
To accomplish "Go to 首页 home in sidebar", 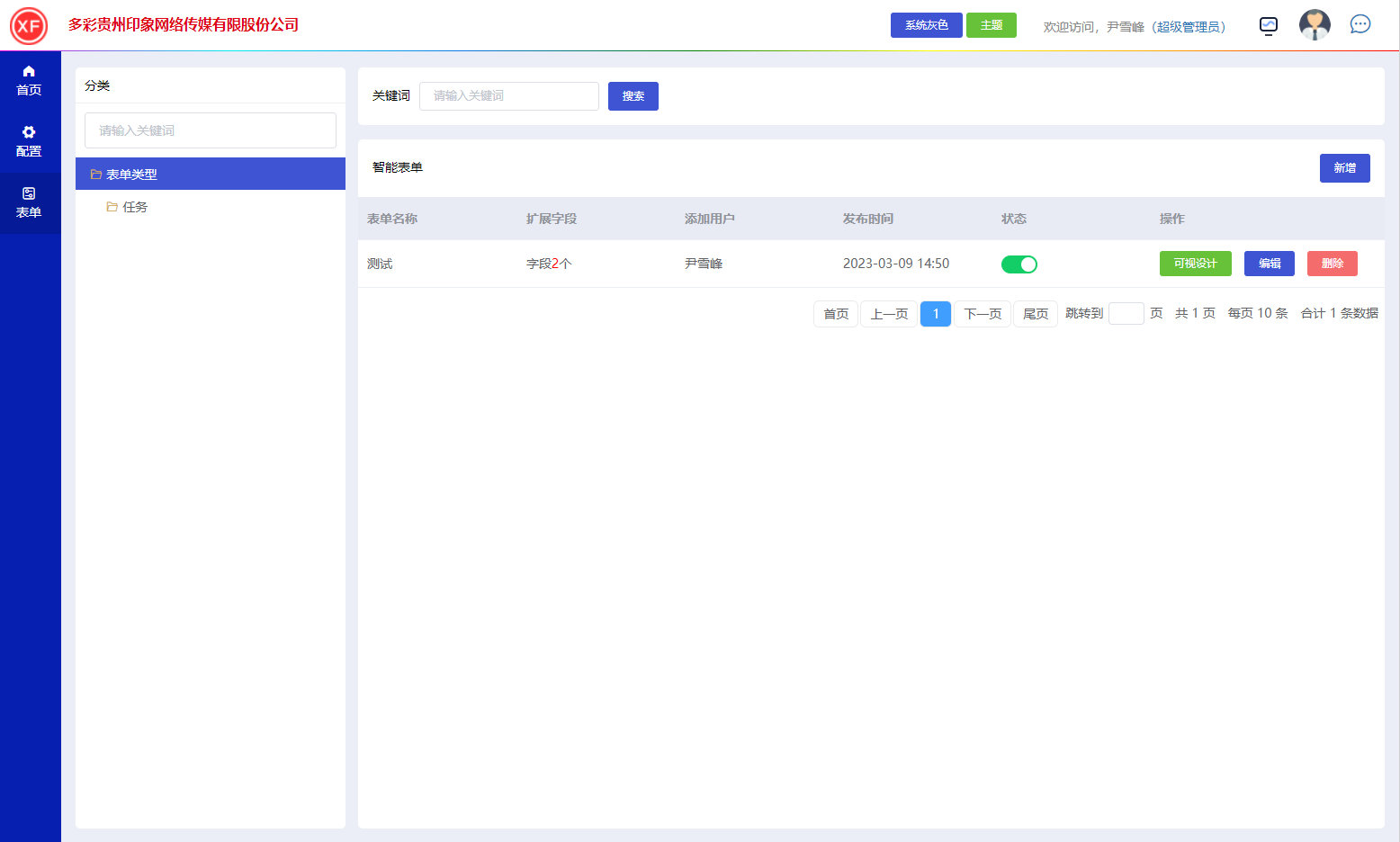I will (29, 80).
